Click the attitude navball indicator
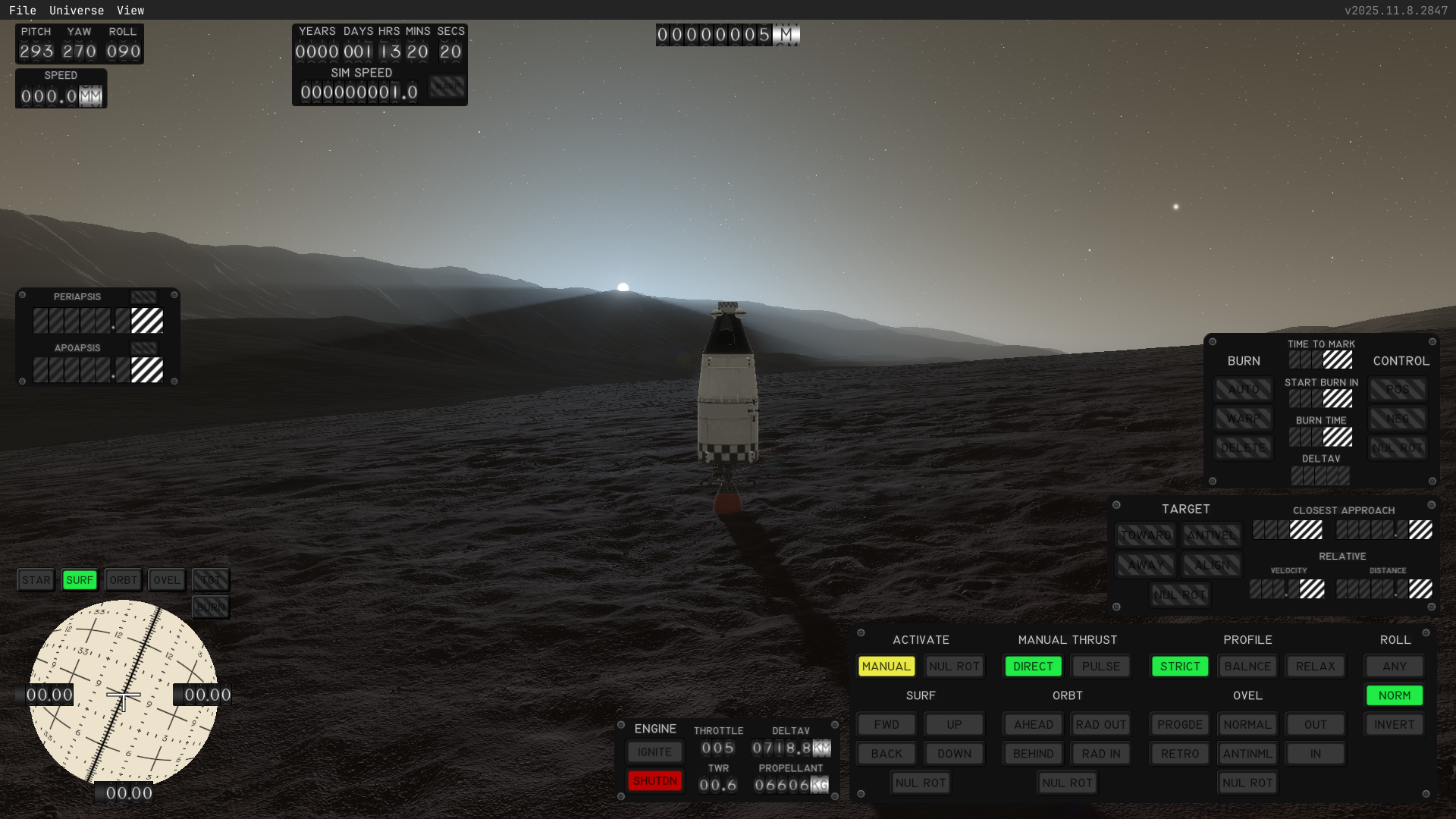 pos(123,692)
